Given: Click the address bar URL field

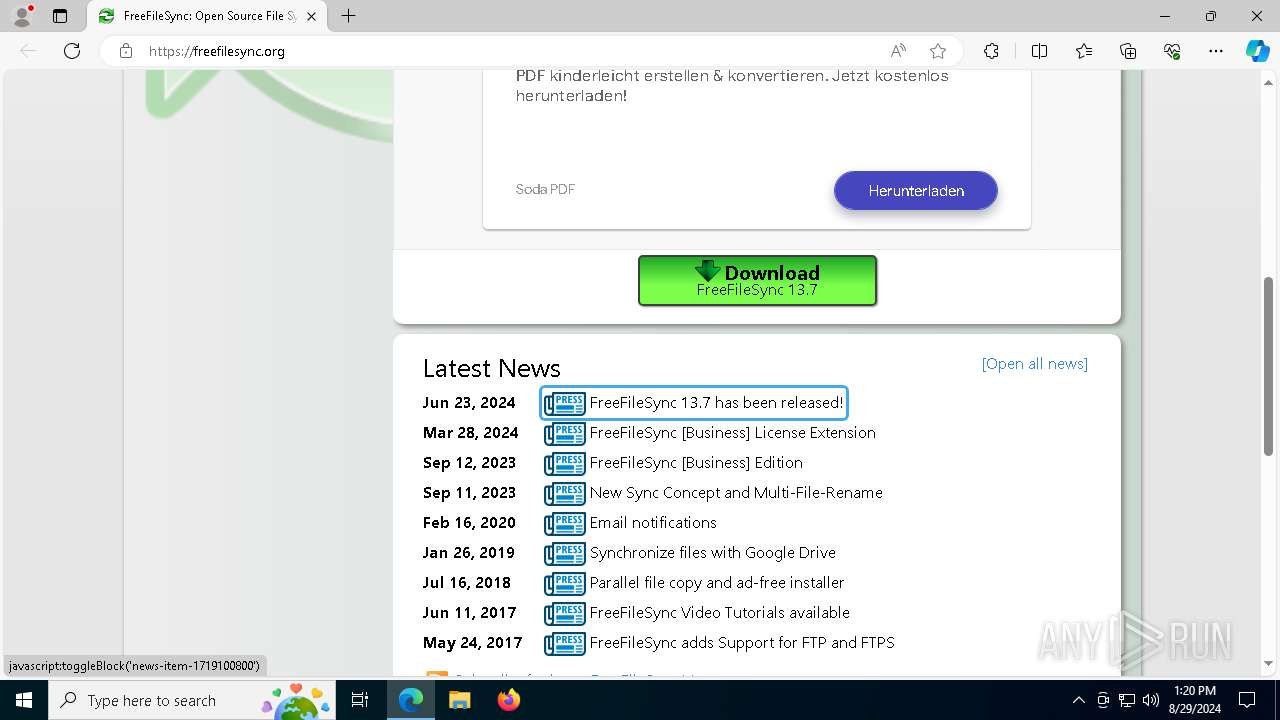Looking at the screenshot, I should (510, 51).
